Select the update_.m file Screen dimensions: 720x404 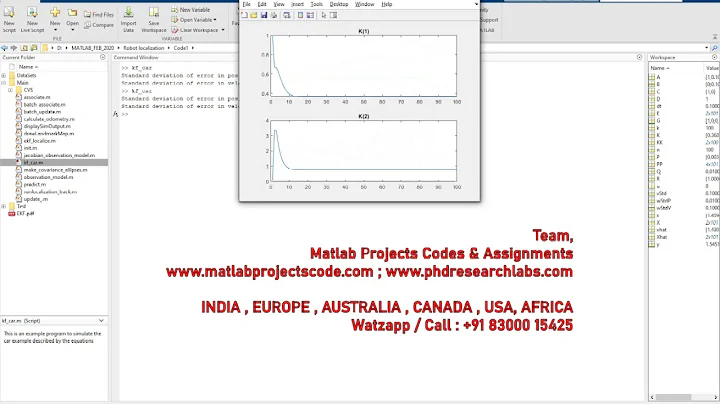point(35,199)
